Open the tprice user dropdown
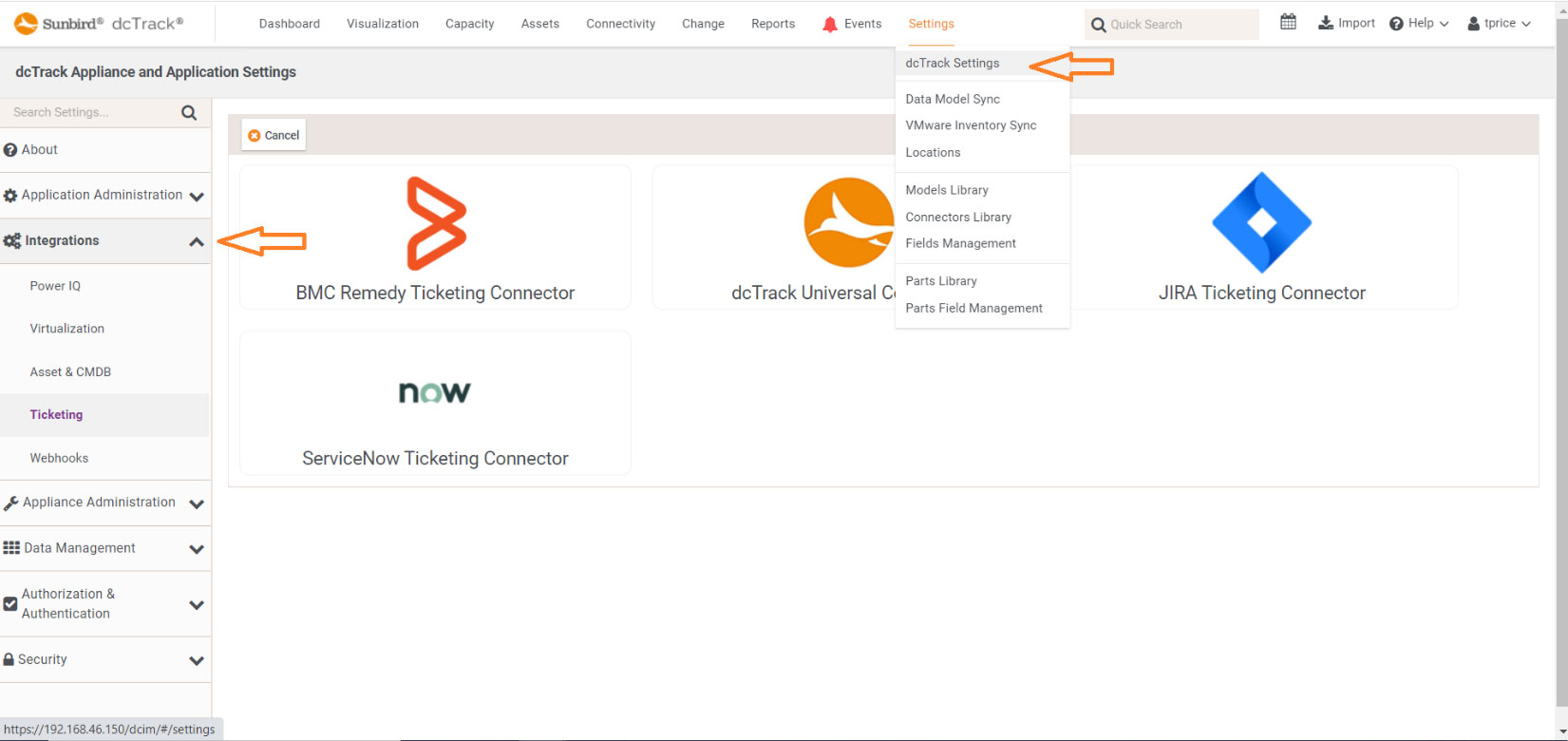This screenshot has height=741, width=1568. point(1500,24)
